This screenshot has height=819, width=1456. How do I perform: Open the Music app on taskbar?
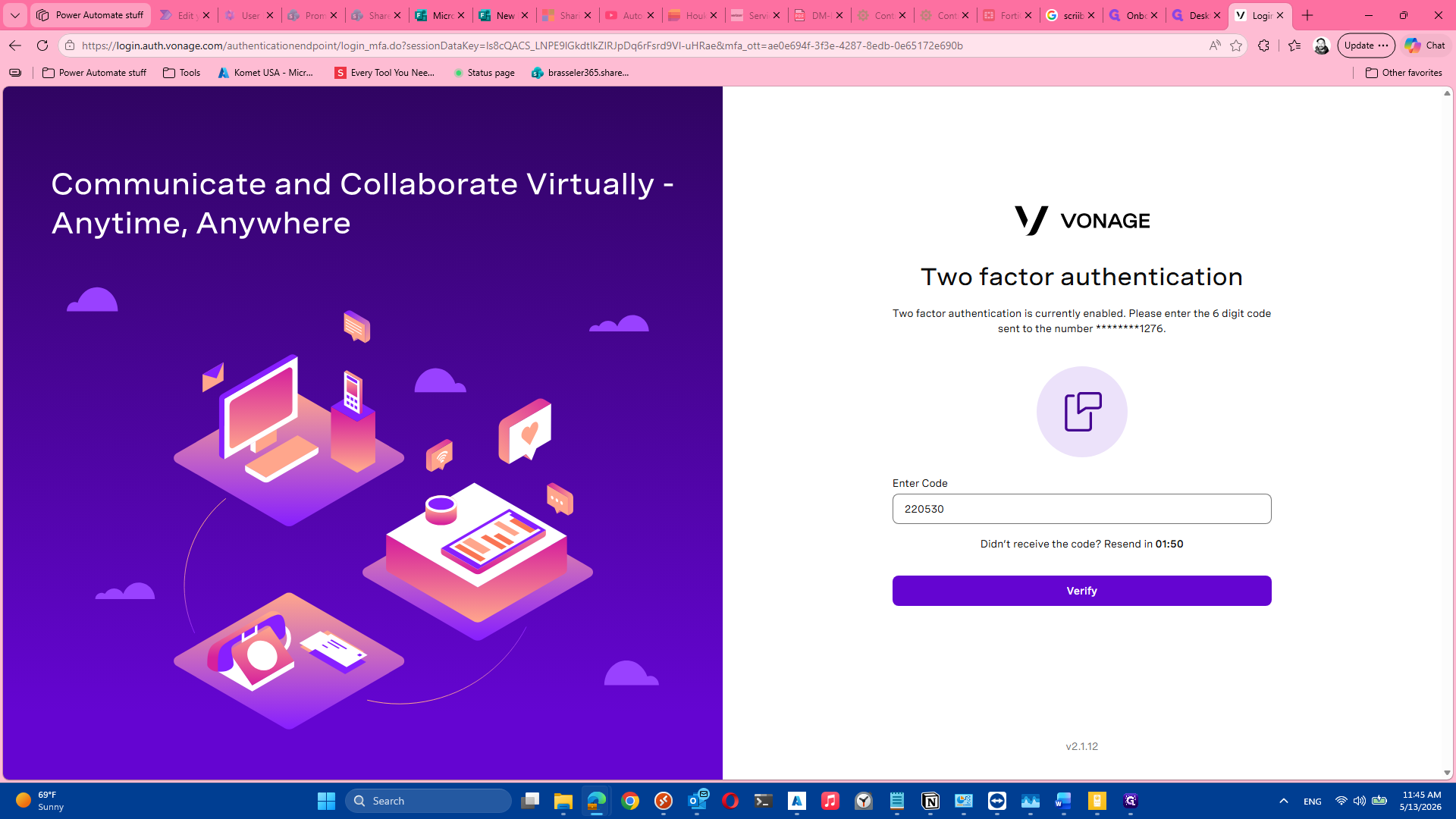[830, 801]
